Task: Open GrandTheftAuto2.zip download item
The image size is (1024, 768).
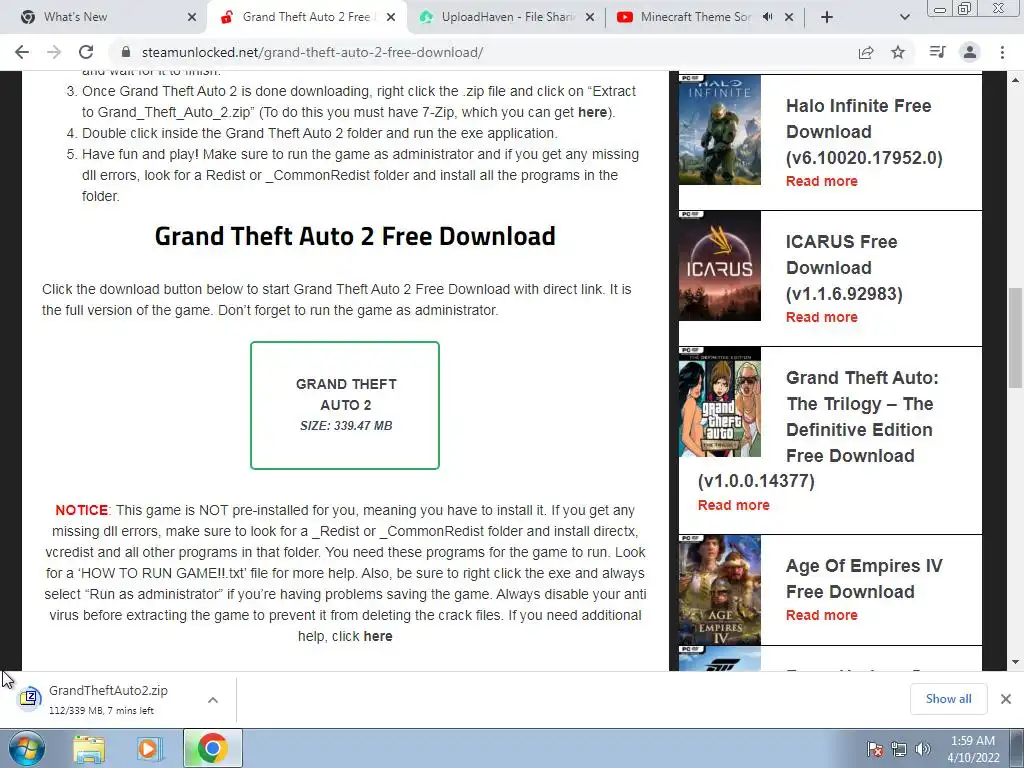Action: point(108,699)
